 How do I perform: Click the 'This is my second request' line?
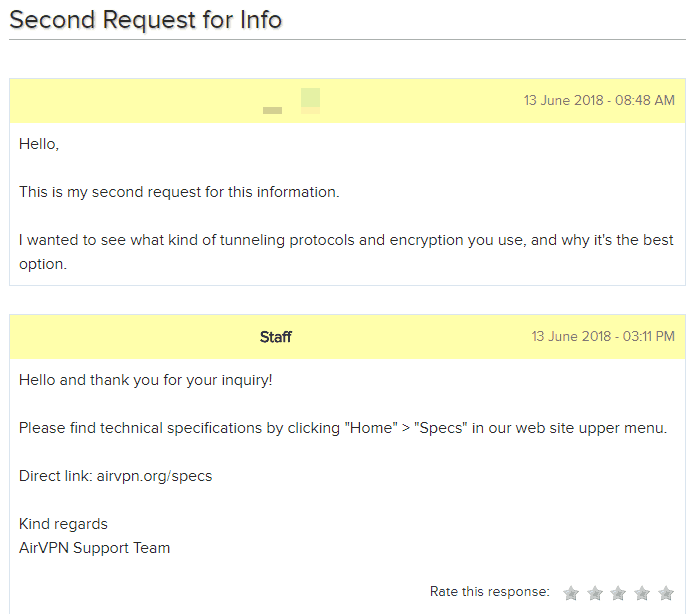[x=179, y=193]
